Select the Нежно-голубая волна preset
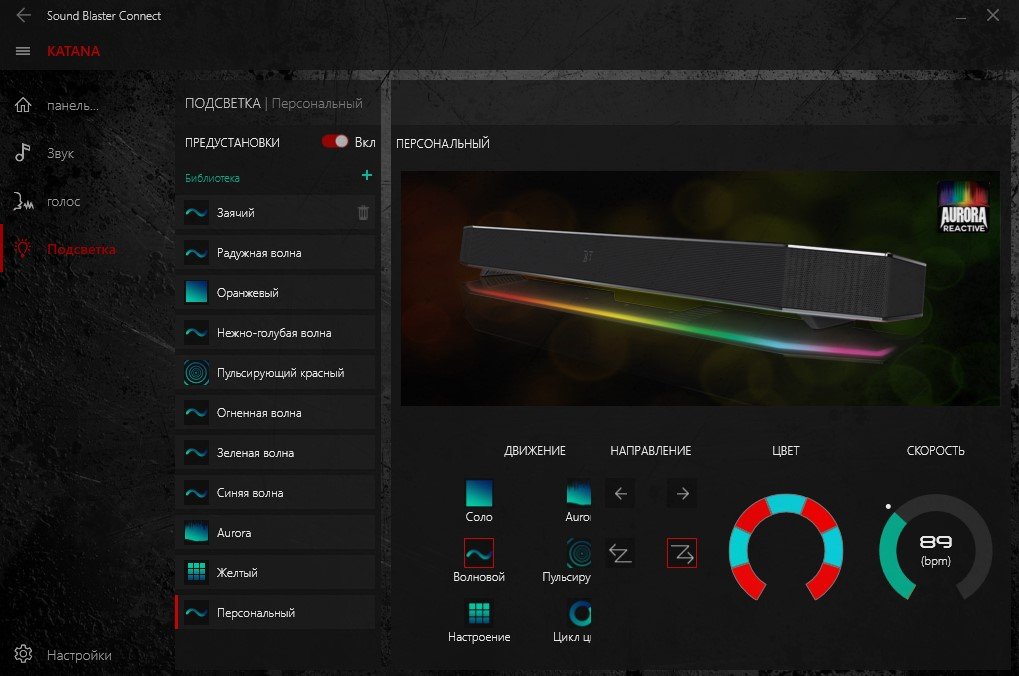This screenshot has width=1019, height=676. tap(275, 333)
